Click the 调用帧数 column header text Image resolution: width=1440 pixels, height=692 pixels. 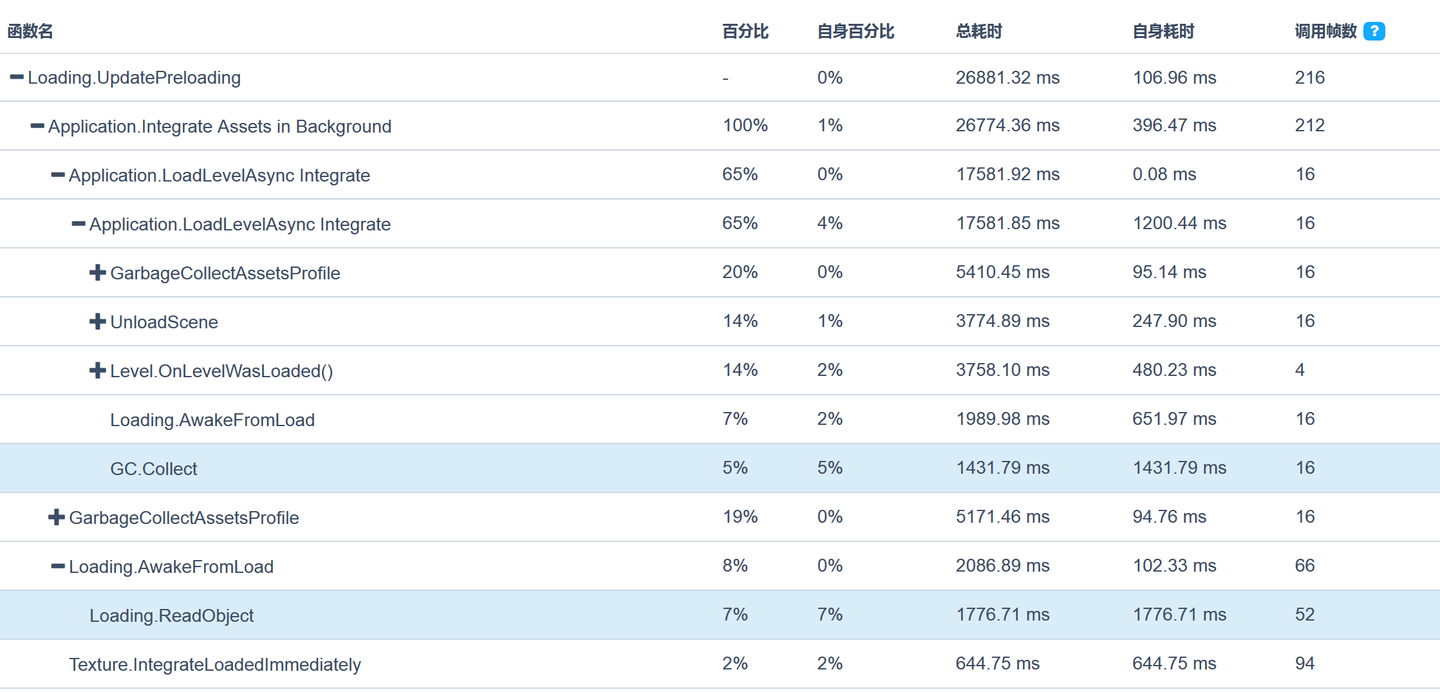pyautogui.click(x=1325, y=31)
